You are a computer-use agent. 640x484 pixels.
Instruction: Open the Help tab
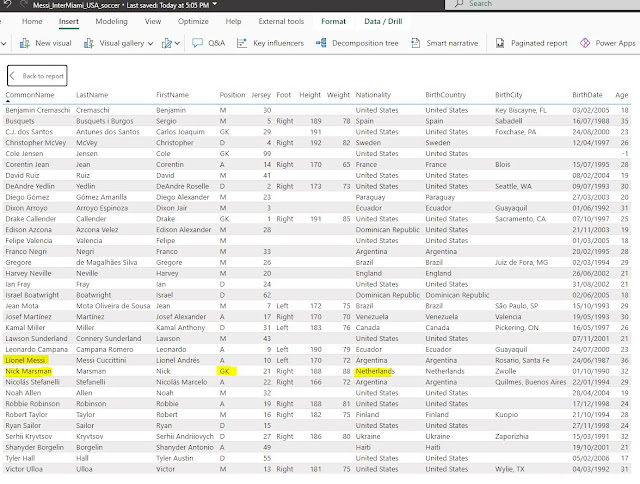pos(233,22)
